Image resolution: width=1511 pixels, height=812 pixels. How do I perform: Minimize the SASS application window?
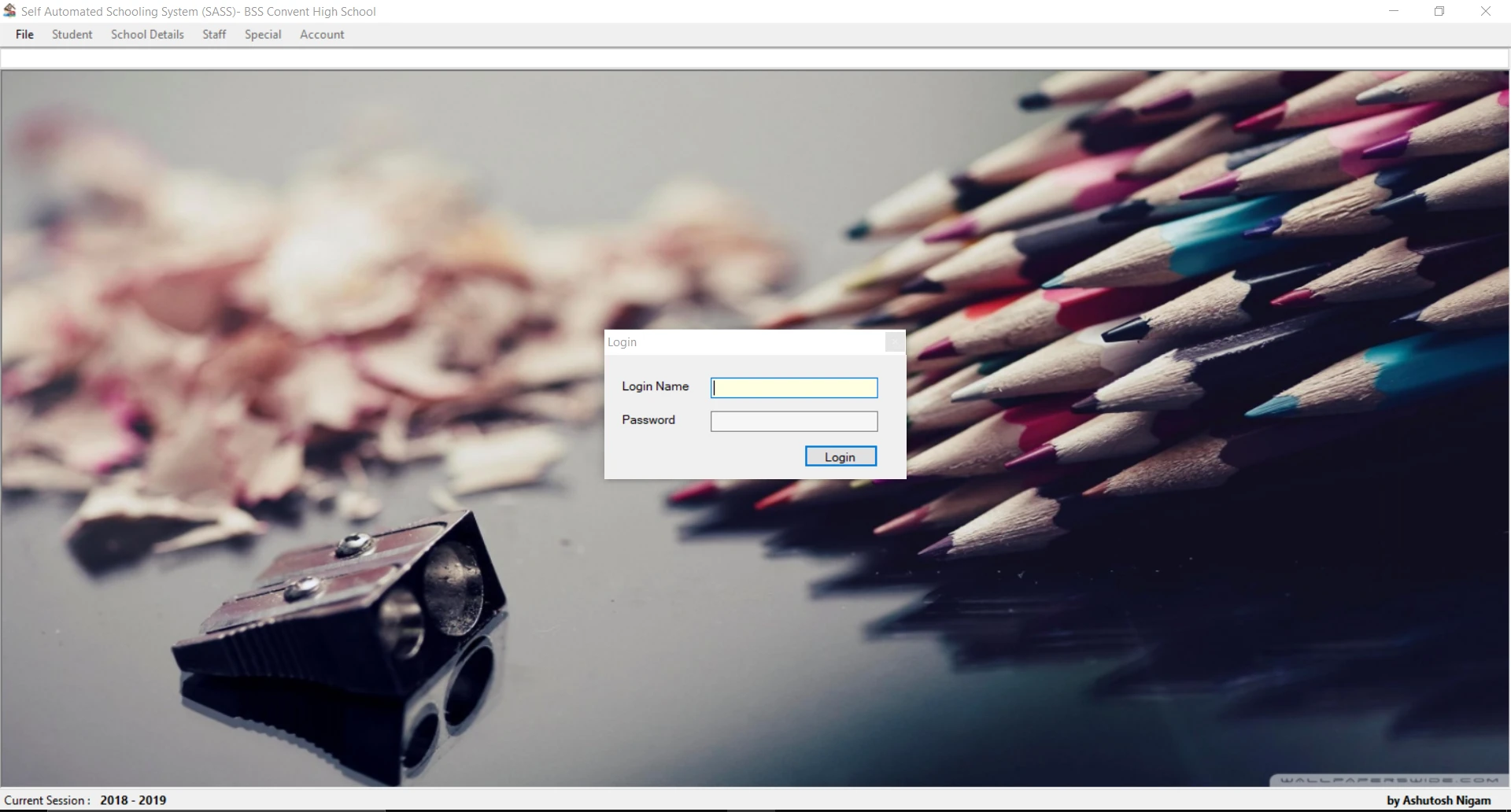coord(1394,11)
